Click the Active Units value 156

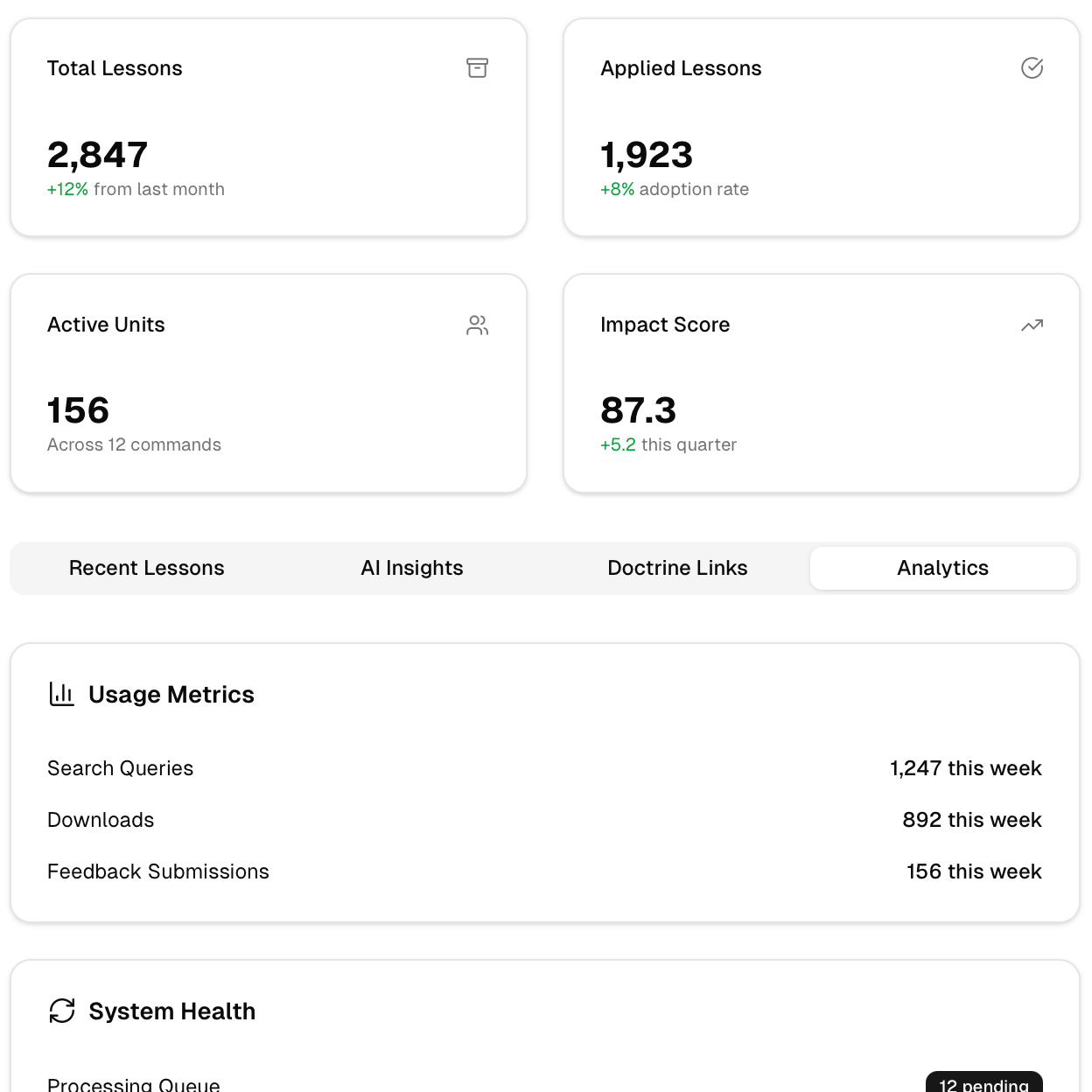tap(79, 410)
